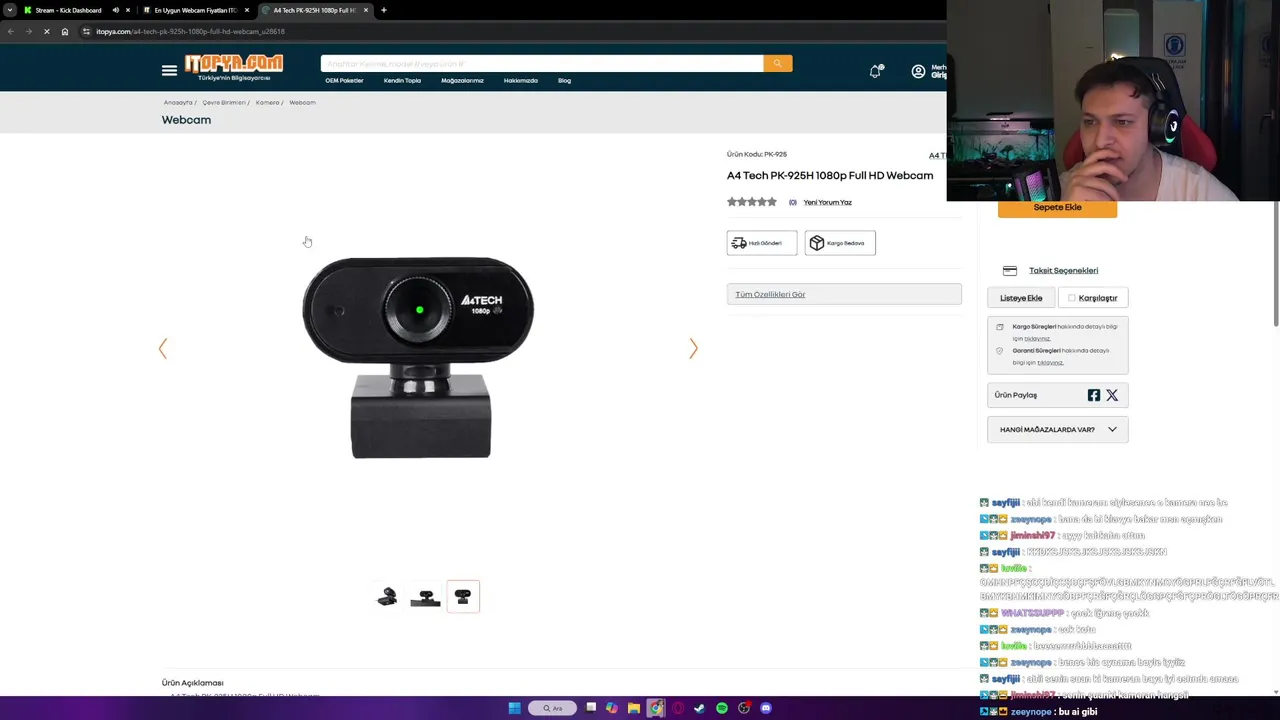Image resolution: width=1280 pixels, height=720 pixels.
Task: Click the credit card installment icon
Action: (x=1010, y=271)
